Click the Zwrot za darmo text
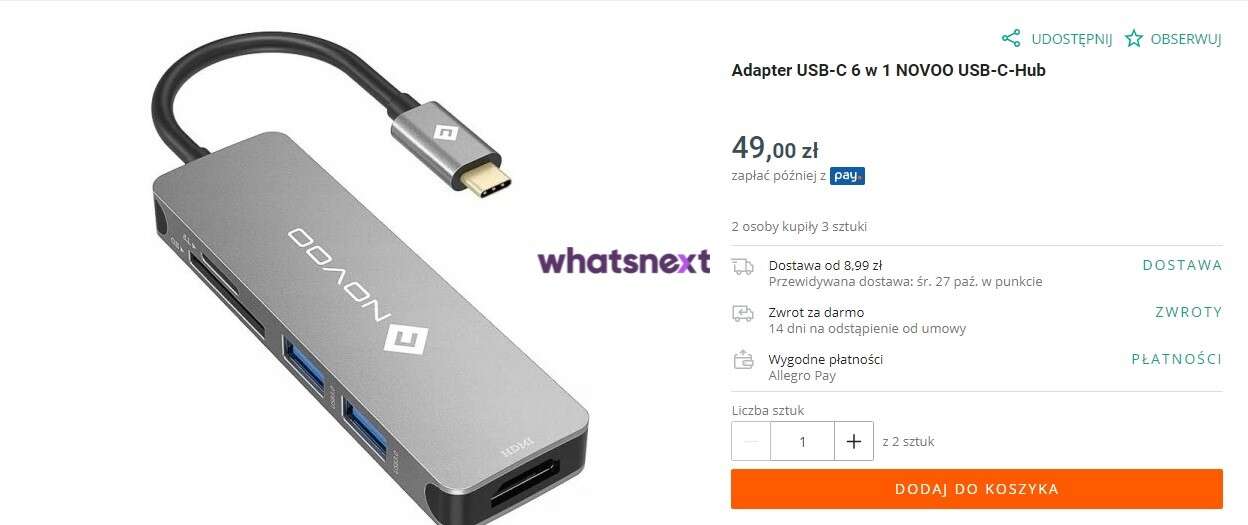 [816, 313]
